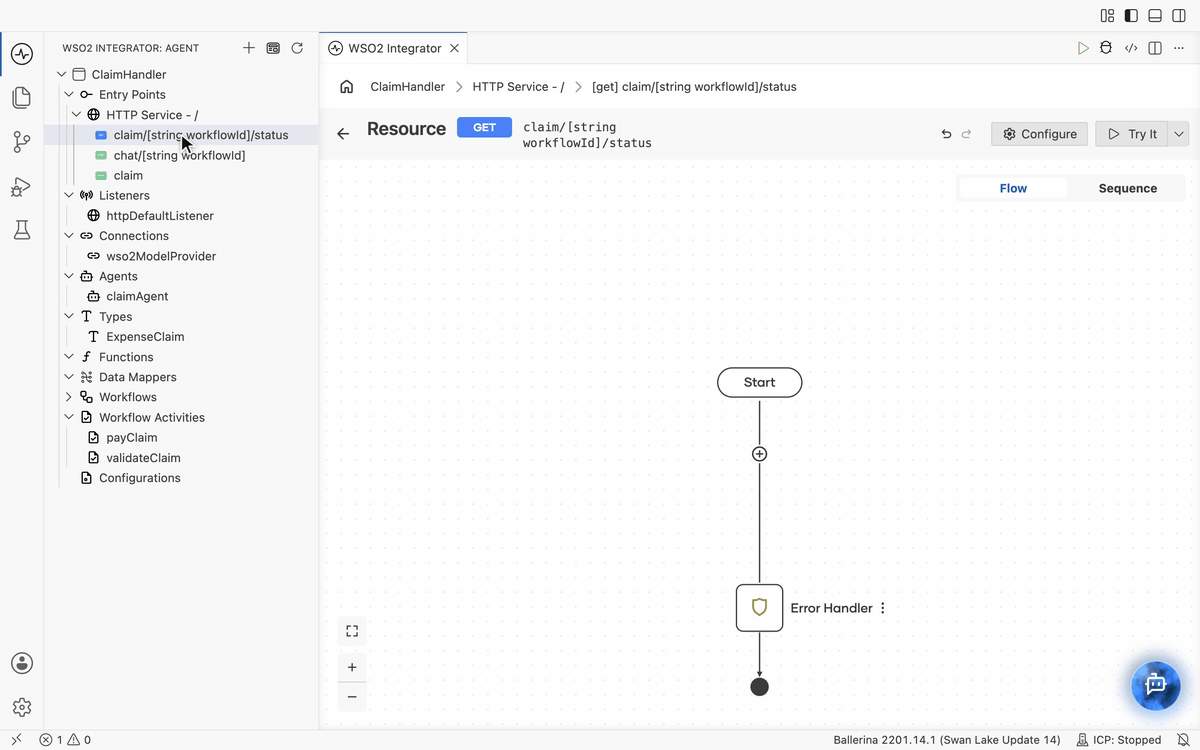Image resolution: width=1200 pixels, height=750 pixels.
Task: Click ICP: Stopped in the status bar
Action: 1118,740
